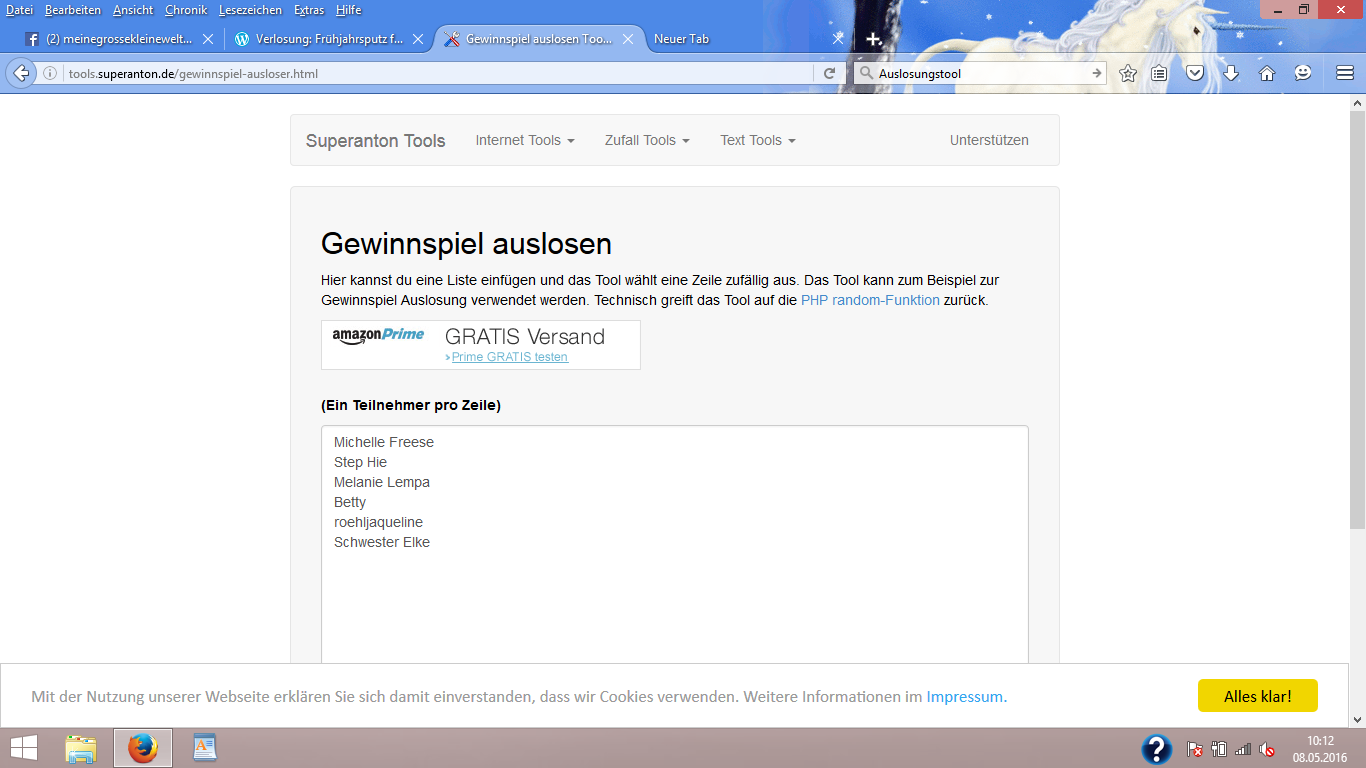
Task: Reload the page with the refresh icon
Action: tap(829, 73)
